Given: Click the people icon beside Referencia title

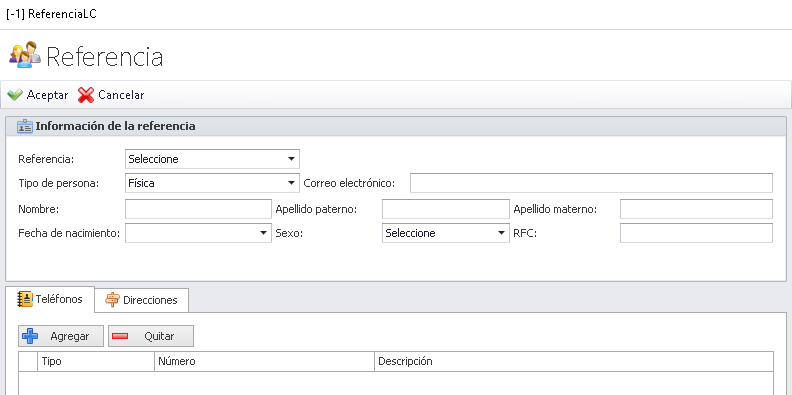Looking at the screenshot, I should point(25,55).
